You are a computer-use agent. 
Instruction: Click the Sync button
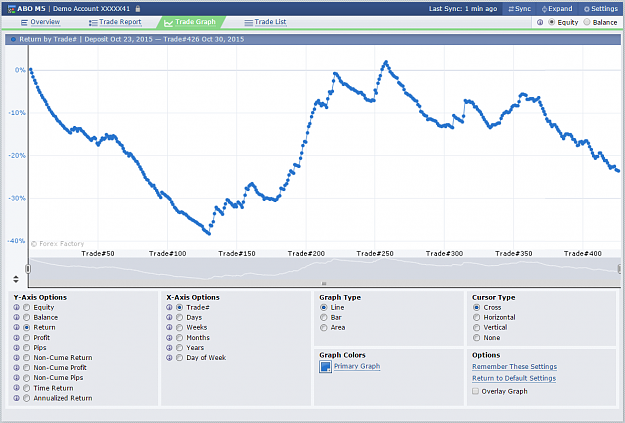pos(520,8)
